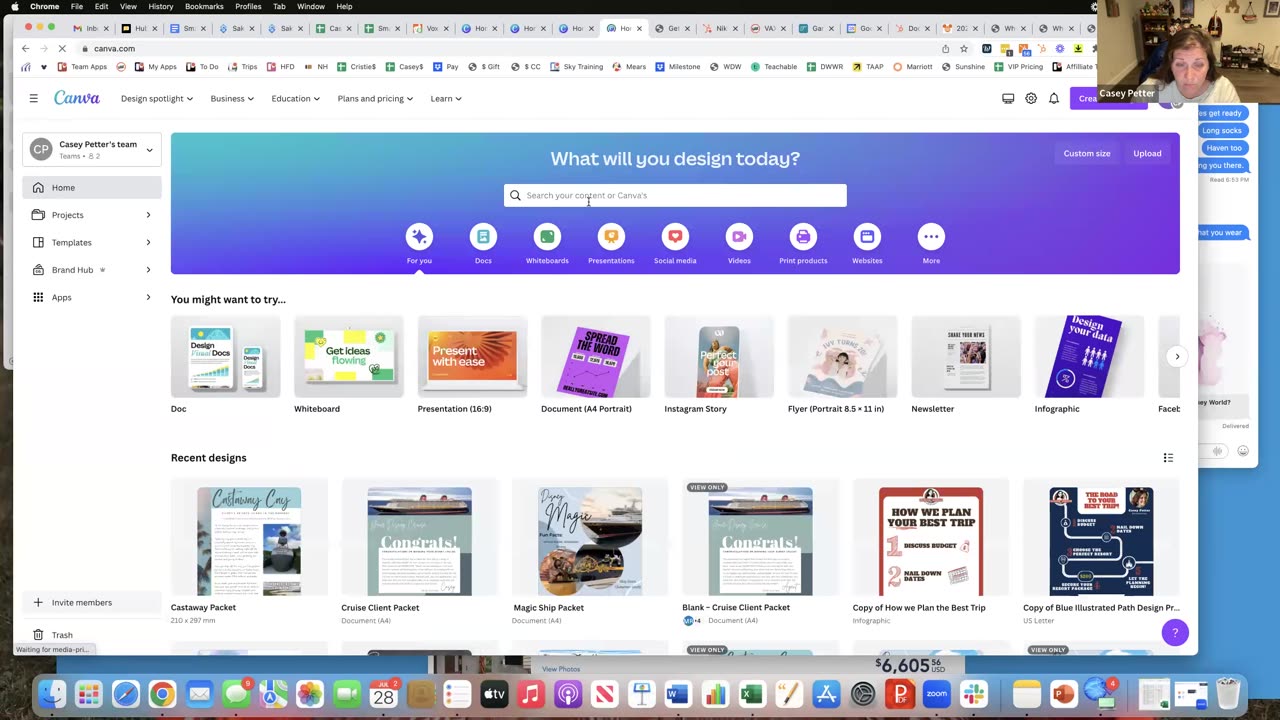Click Upload button
Viewport: 1280px width, 720px height.
[x=1147, y=153]
